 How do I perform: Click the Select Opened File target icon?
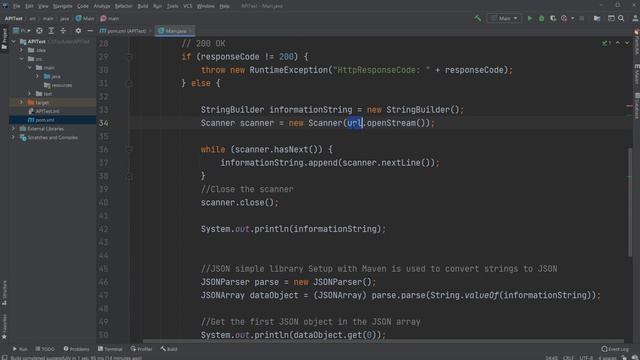coord(39,31)
